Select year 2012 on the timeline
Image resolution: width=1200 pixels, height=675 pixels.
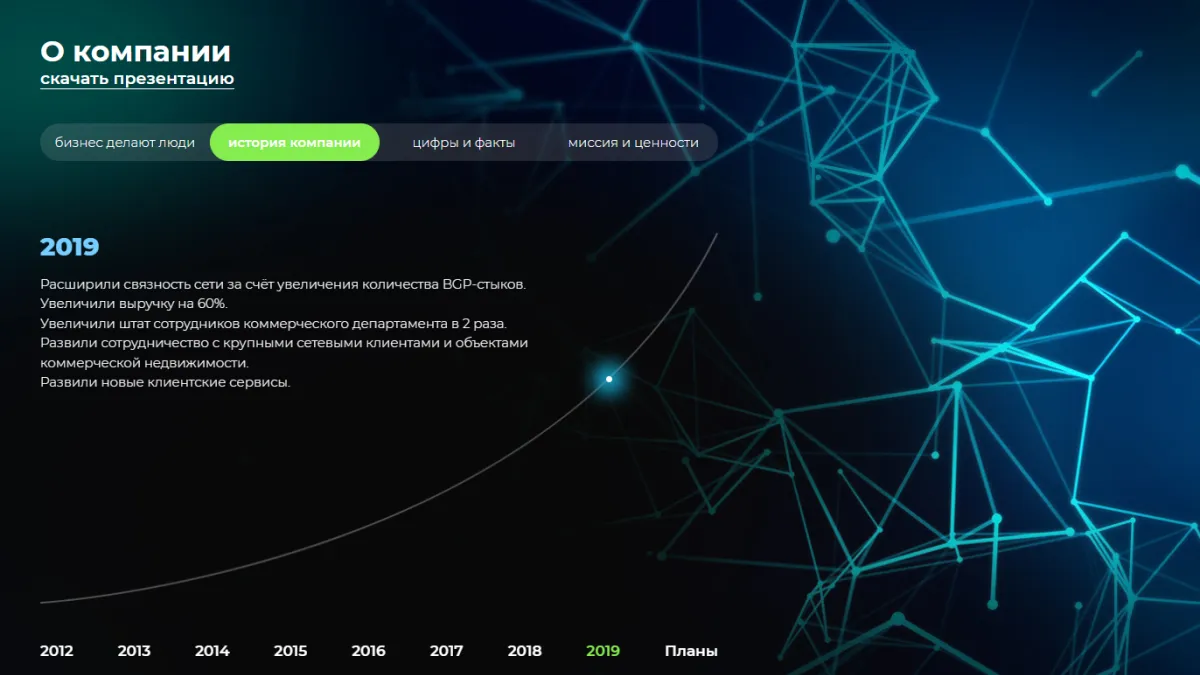[x=56, y=651]
